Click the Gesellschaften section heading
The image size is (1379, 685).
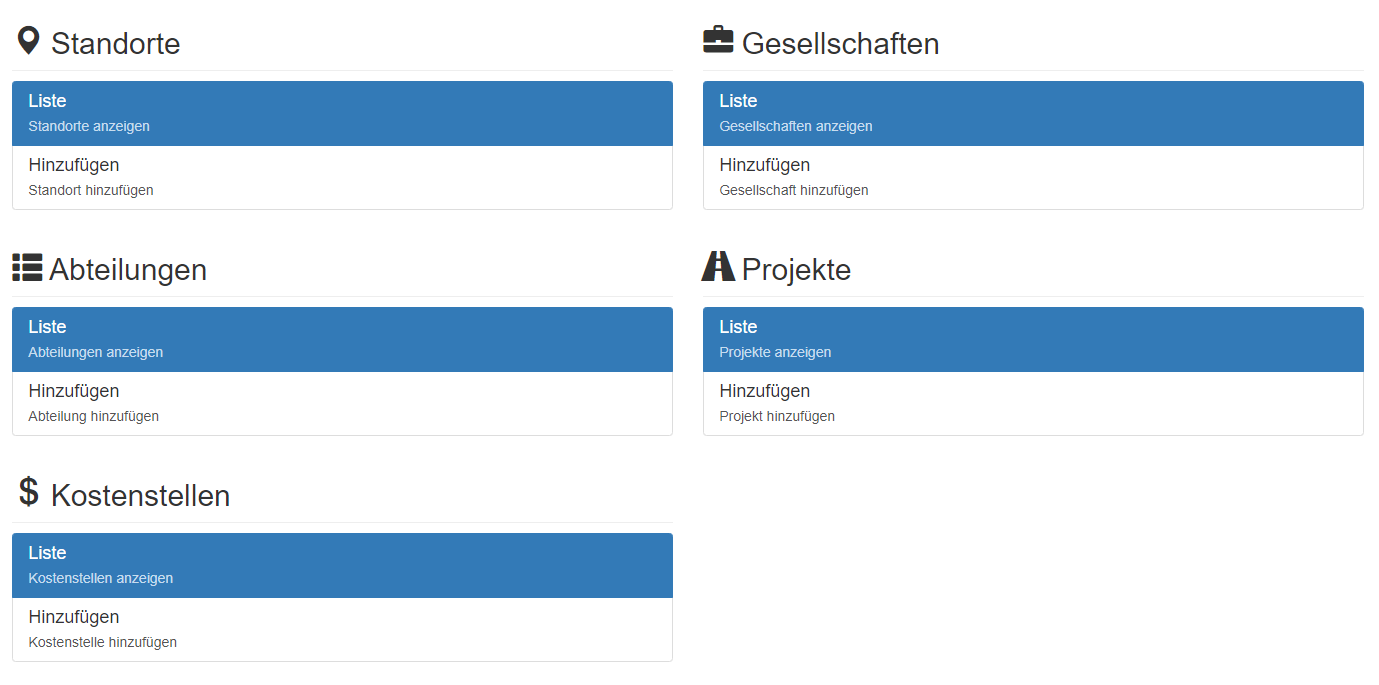click(840, 44)
